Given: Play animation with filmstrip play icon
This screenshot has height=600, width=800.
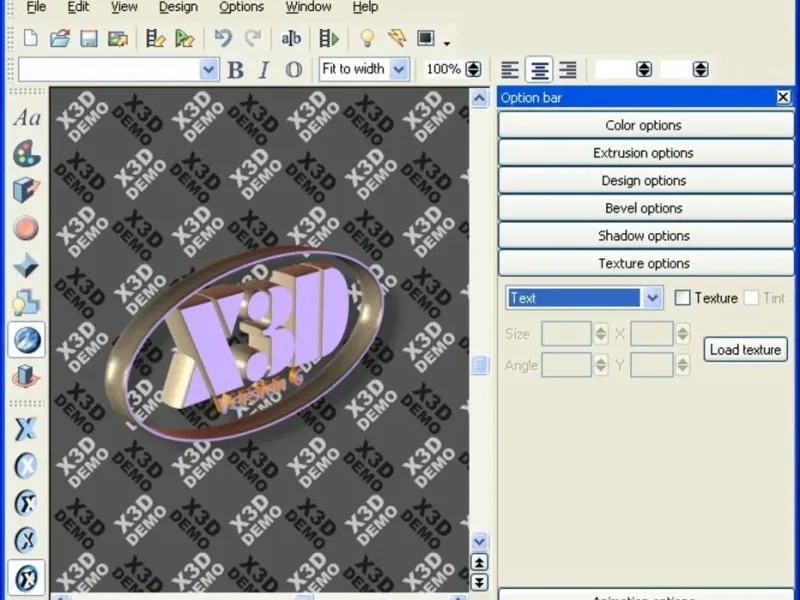Looking at the screenshot, I should point(329,38).
